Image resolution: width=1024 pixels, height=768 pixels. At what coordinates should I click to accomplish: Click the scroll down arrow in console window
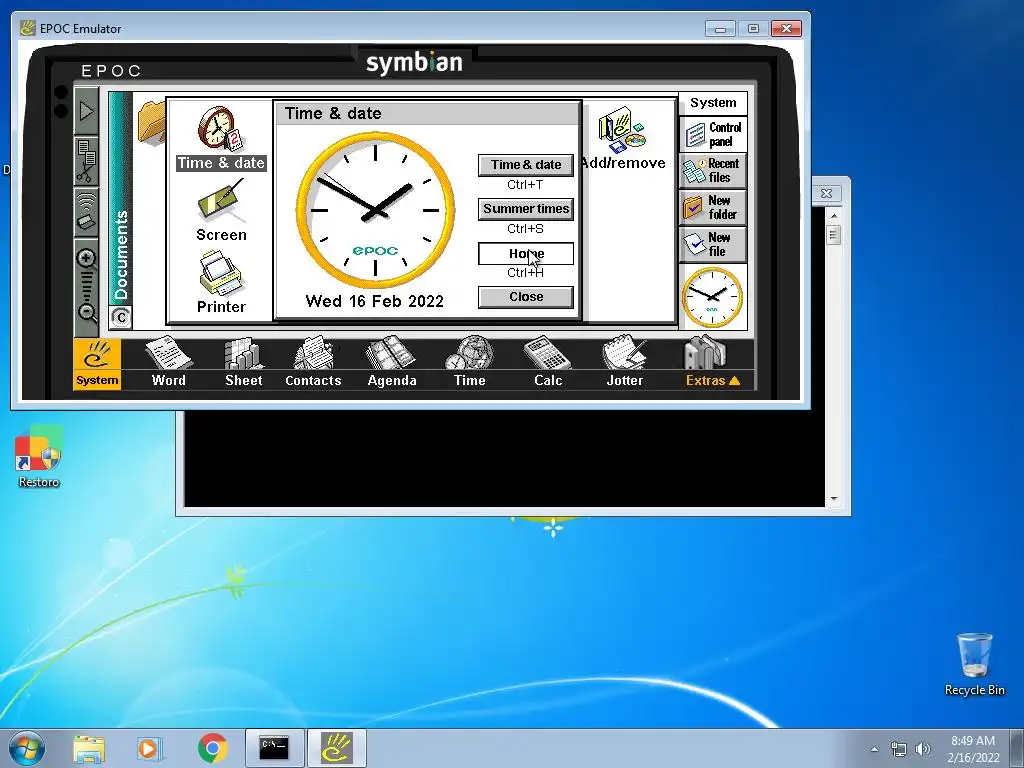coord(834,499)
